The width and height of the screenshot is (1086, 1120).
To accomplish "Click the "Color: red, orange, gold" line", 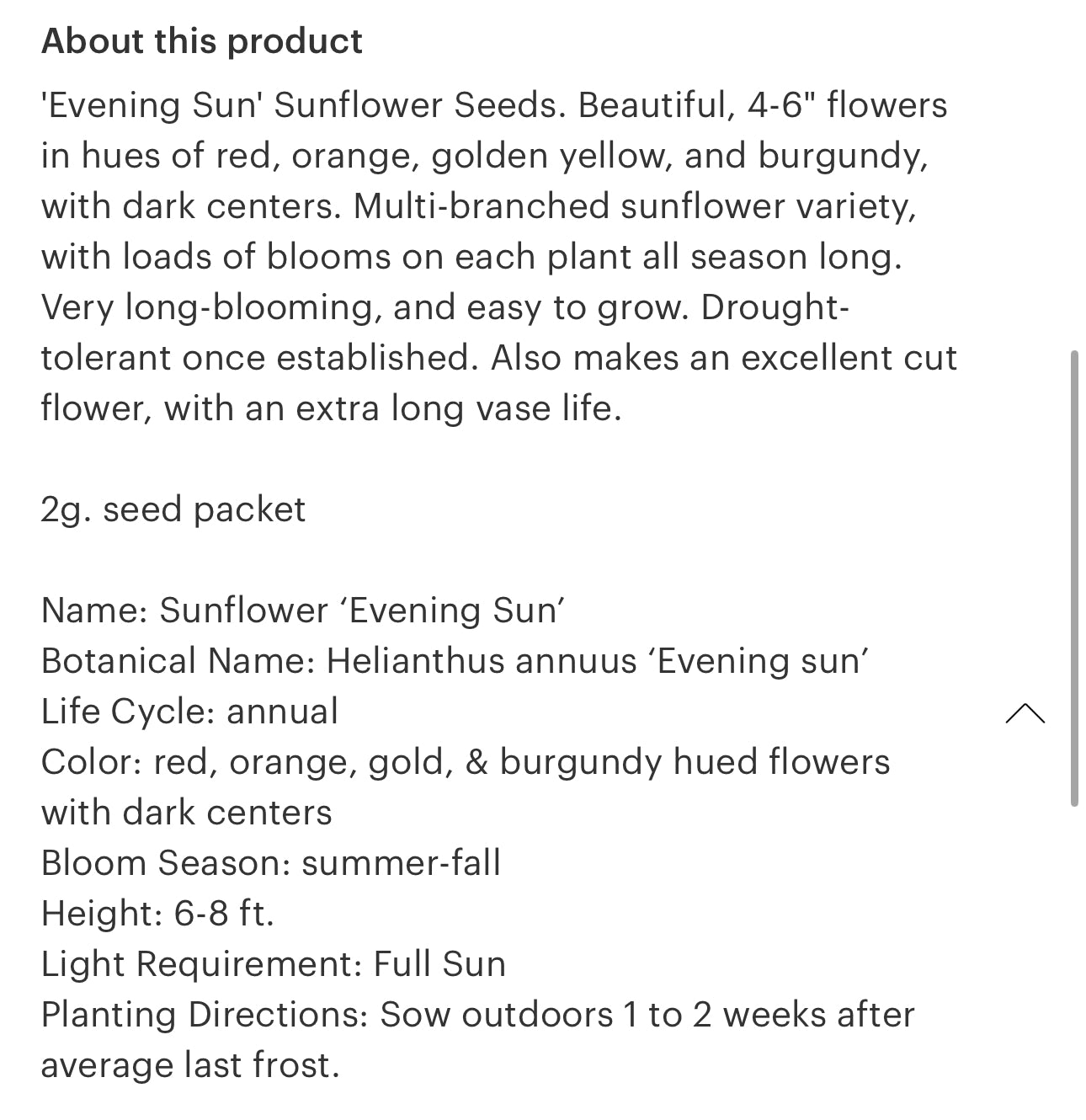I will pos(465,762).
